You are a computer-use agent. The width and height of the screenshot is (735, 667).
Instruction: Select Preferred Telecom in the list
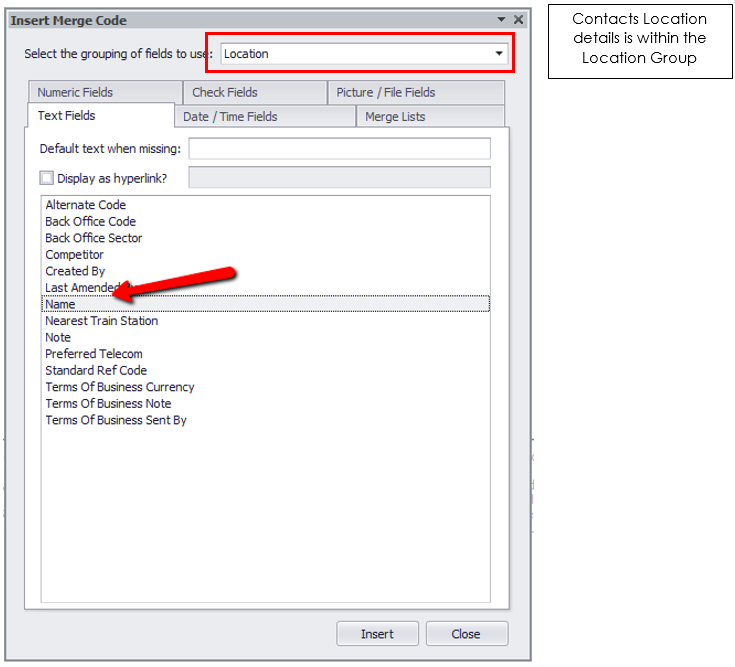point(93,354)
